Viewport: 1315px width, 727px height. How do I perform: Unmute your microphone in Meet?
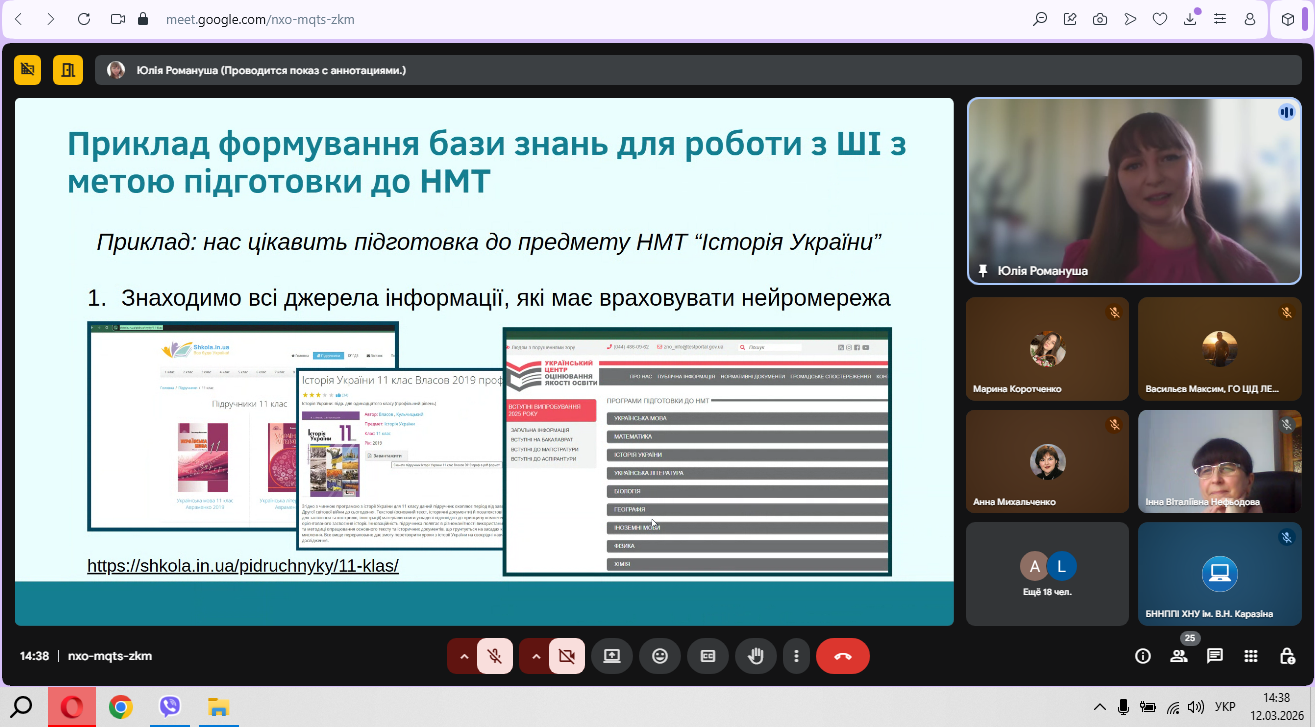(x=494, y=656)
